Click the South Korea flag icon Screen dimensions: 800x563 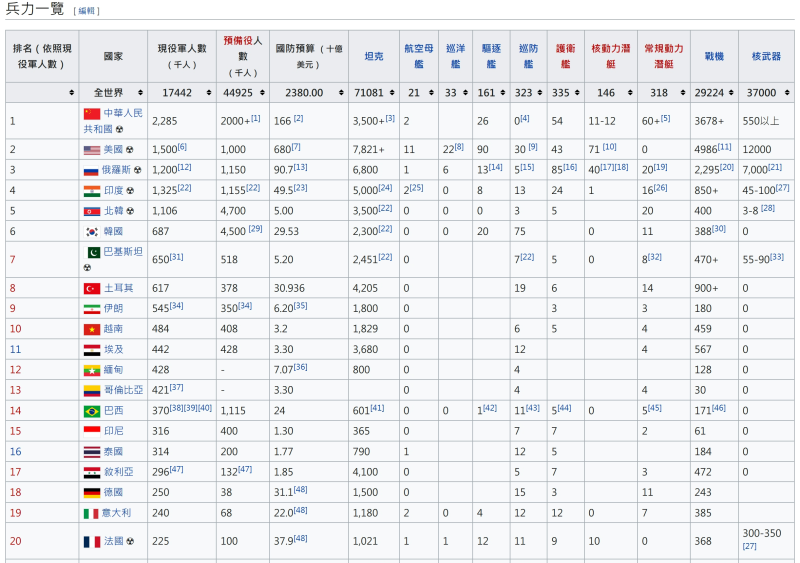(92, 231)
